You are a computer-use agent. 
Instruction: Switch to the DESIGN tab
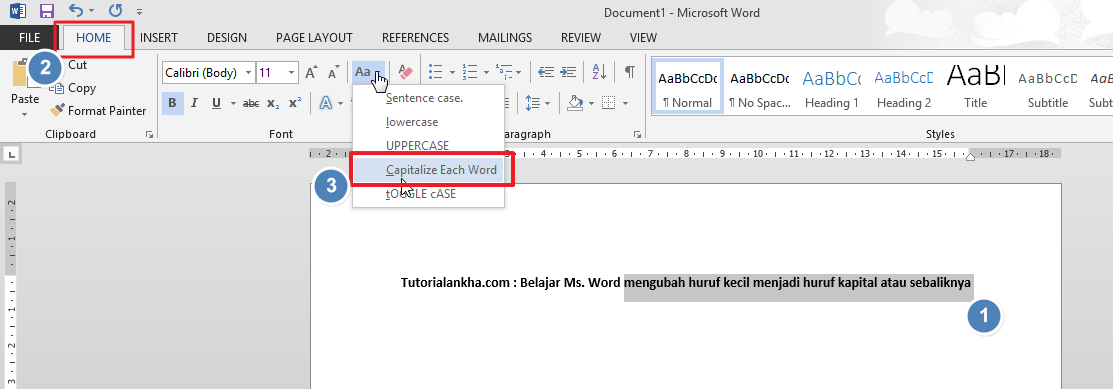tap(226, 38)
